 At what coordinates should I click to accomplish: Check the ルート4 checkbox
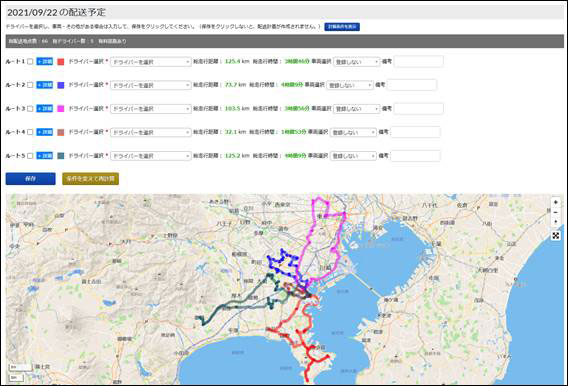(30, 132)
